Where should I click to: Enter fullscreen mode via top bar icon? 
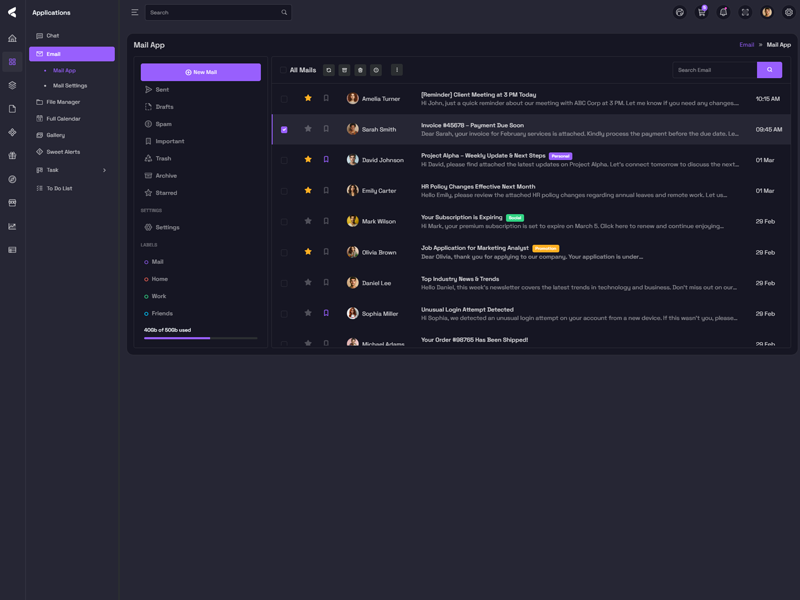click(745, 12)
